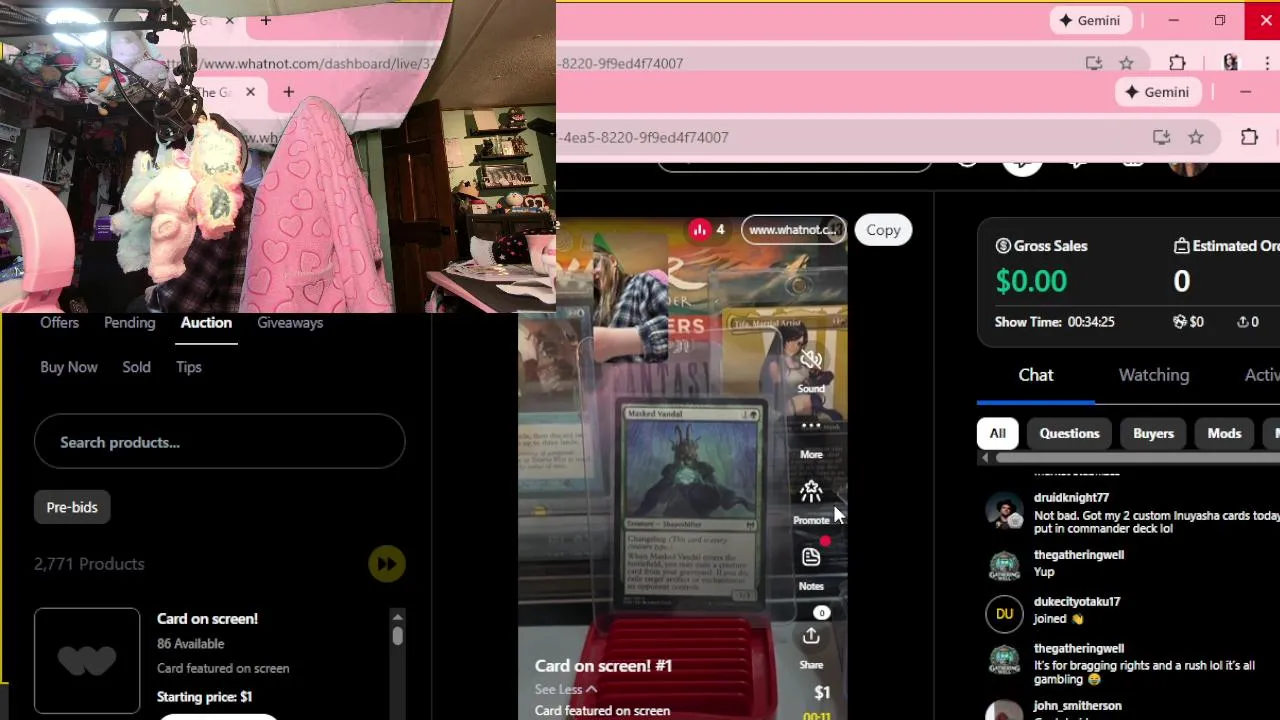Bookmark page with star in lower window
This screenshot has width=1280, height=720.
tap(1196, 137)
